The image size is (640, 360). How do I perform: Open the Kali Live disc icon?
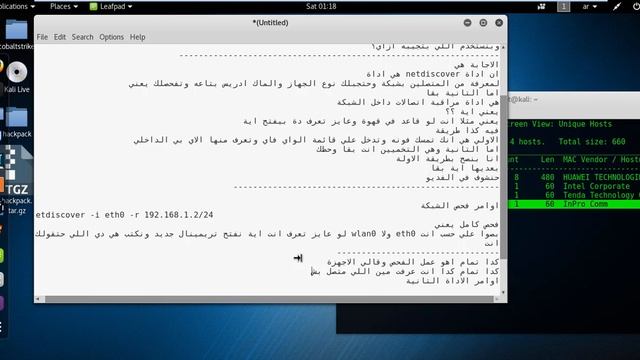pos(17,77)
